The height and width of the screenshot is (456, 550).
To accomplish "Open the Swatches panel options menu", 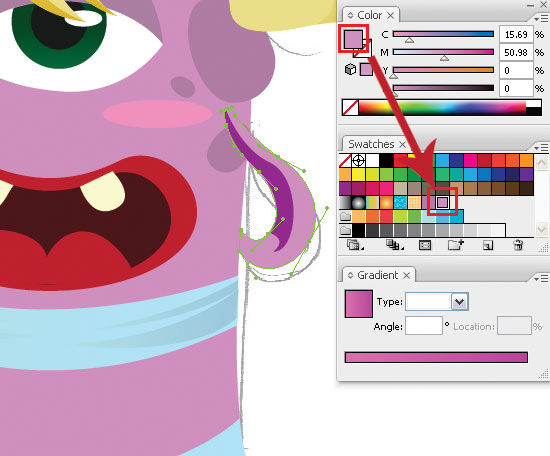I will click(x=542, y=147).
